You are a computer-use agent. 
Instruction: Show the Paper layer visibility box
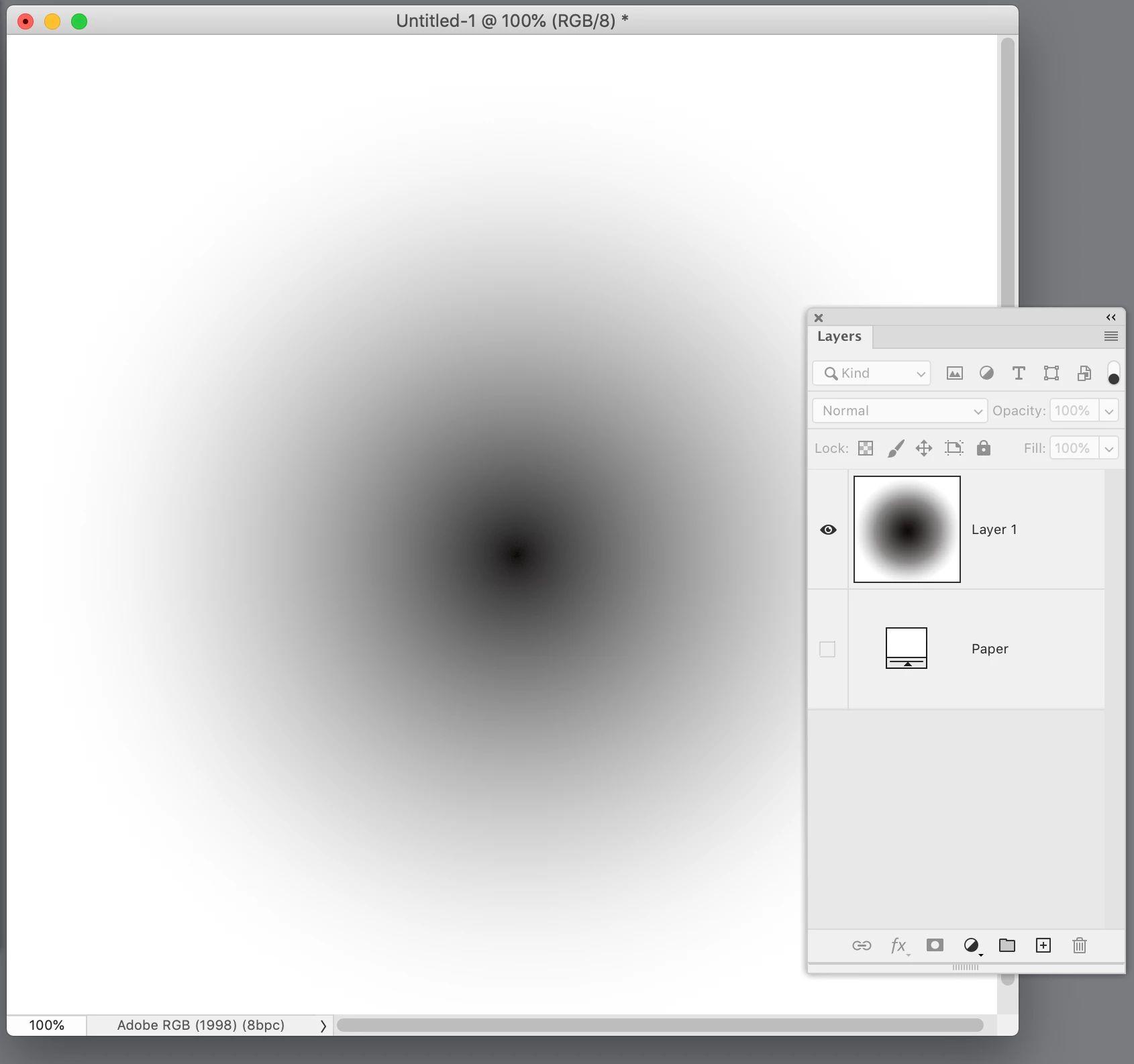tap(827, 649)
